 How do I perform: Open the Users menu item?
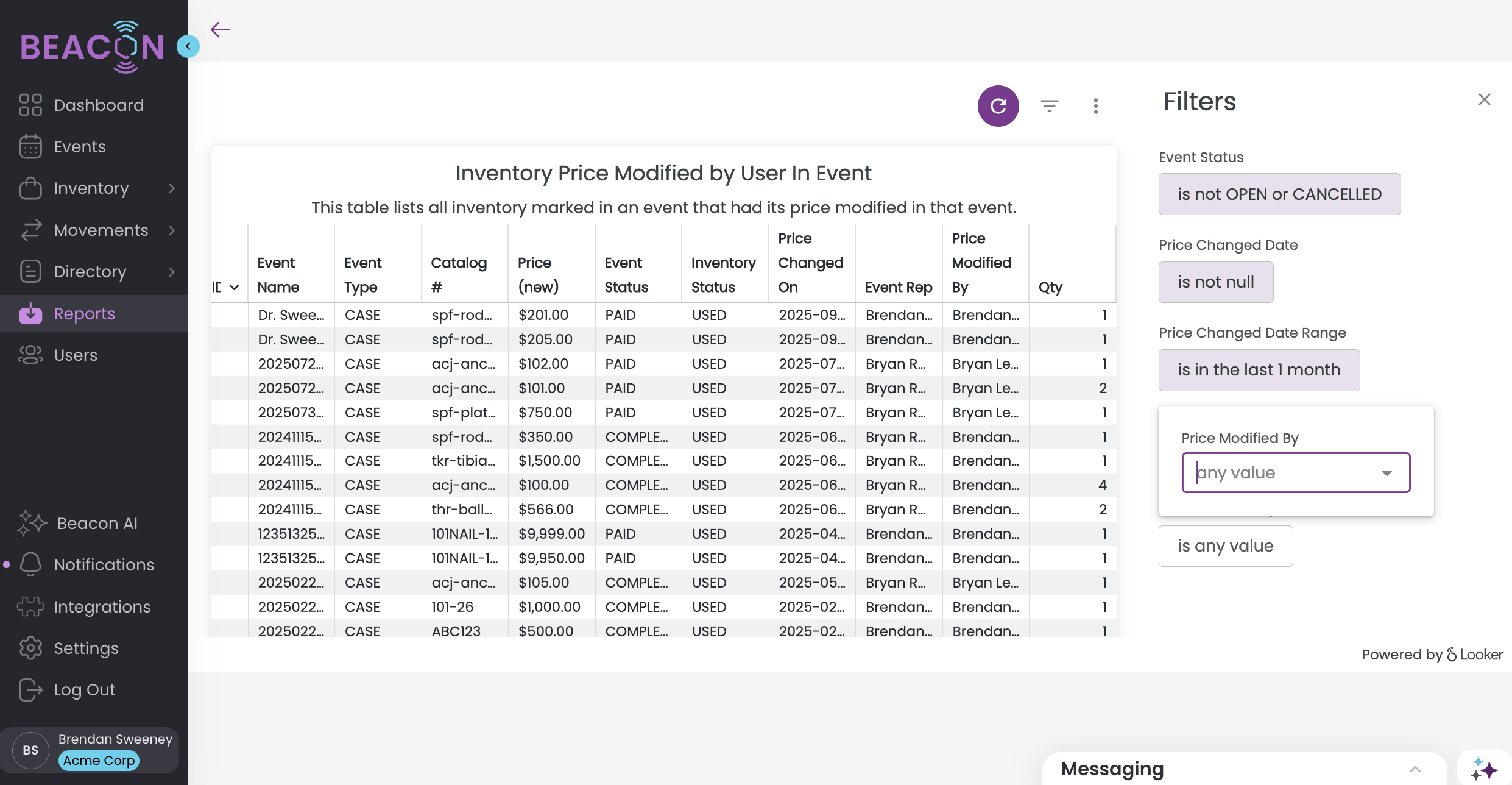76,355
